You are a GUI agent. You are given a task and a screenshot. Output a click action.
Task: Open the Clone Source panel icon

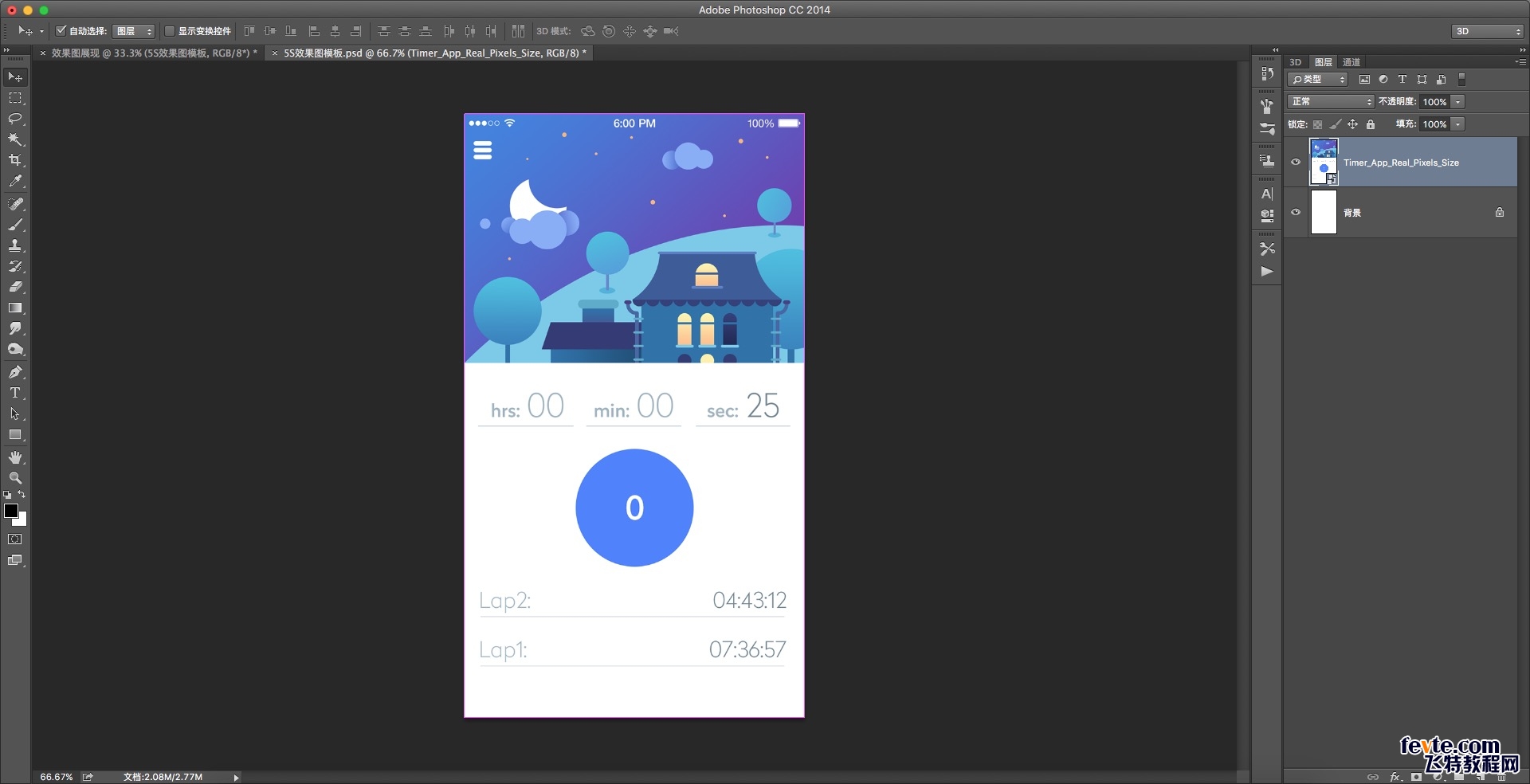(1267, 160)
